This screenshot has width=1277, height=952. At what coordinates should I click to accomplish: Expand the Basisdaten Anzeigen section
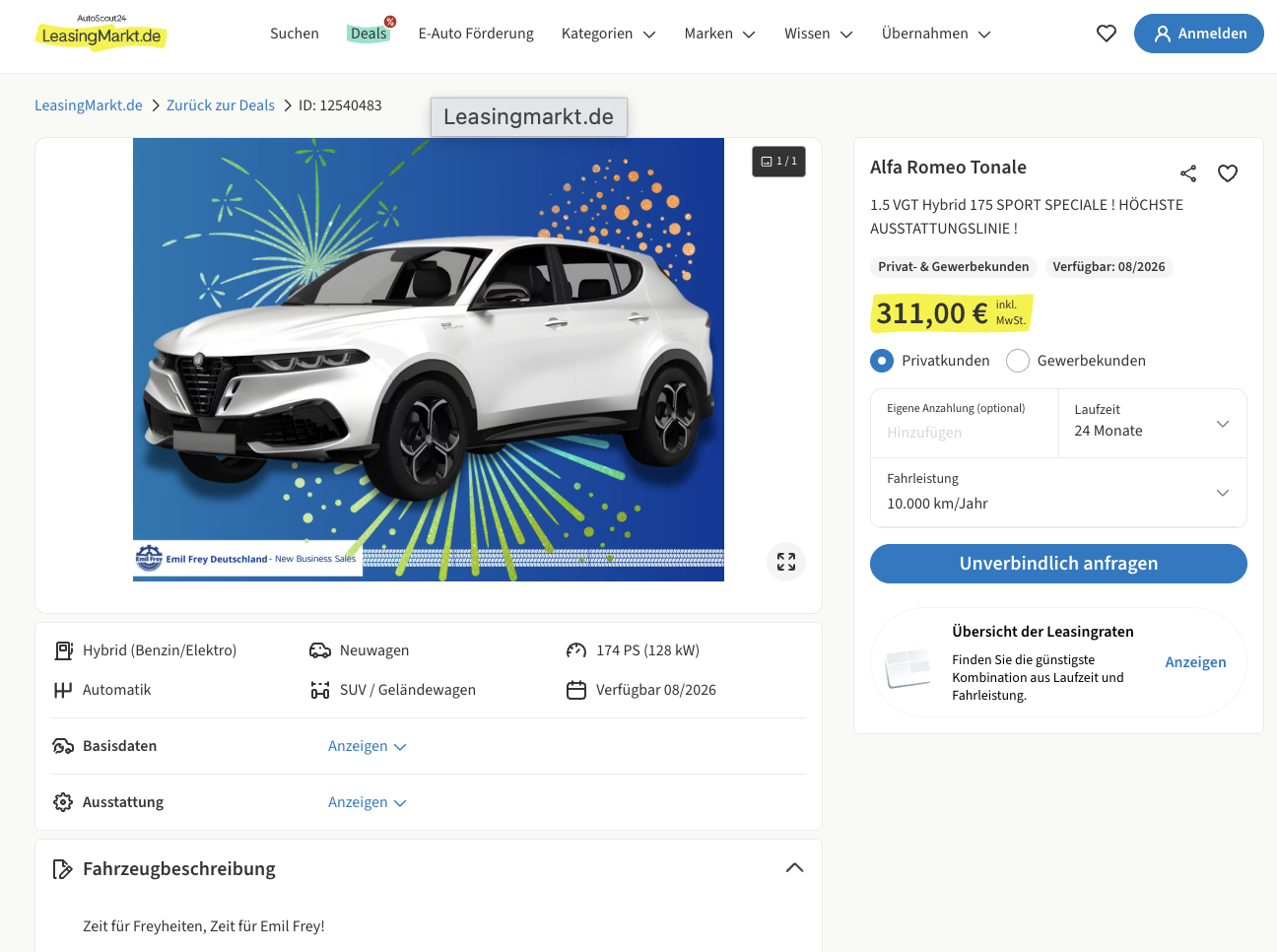tap(367, 746)
